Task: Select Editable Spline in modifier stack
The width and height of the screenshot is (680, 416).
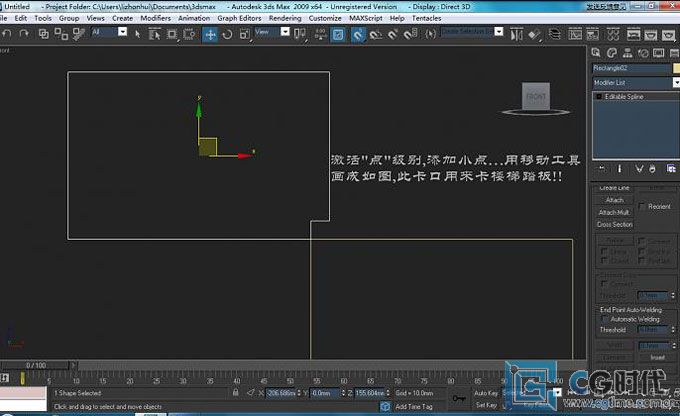Action: [624, 97]
